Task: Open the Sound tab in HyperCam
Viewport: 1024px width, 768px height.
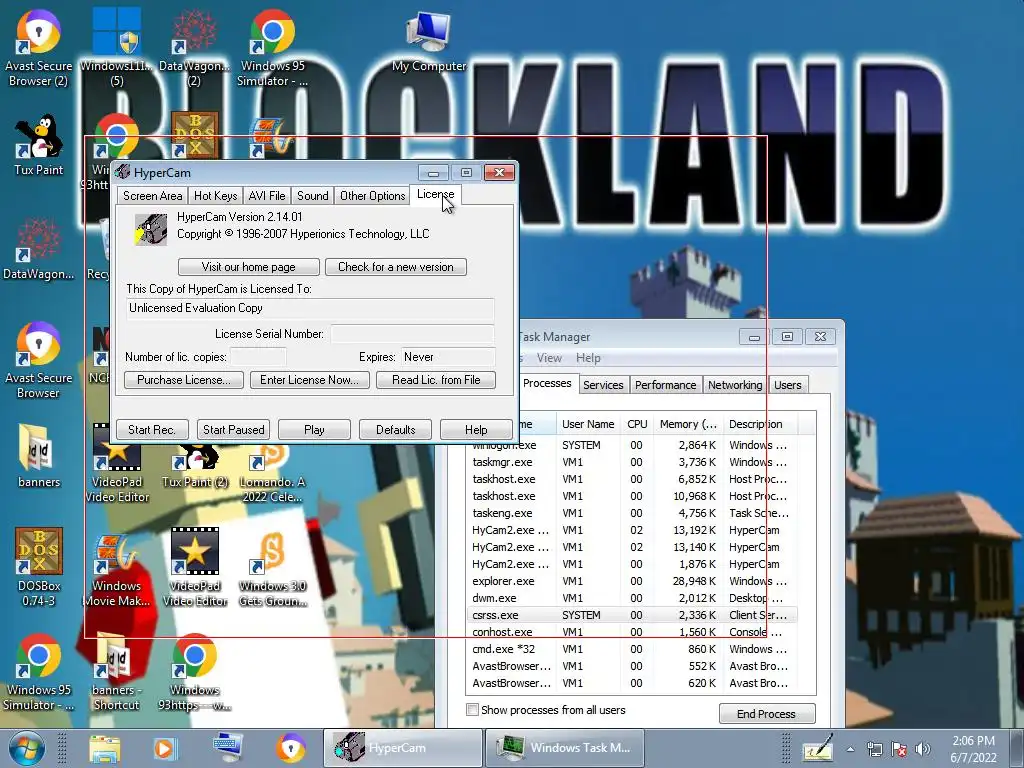Action: (313, 196)
